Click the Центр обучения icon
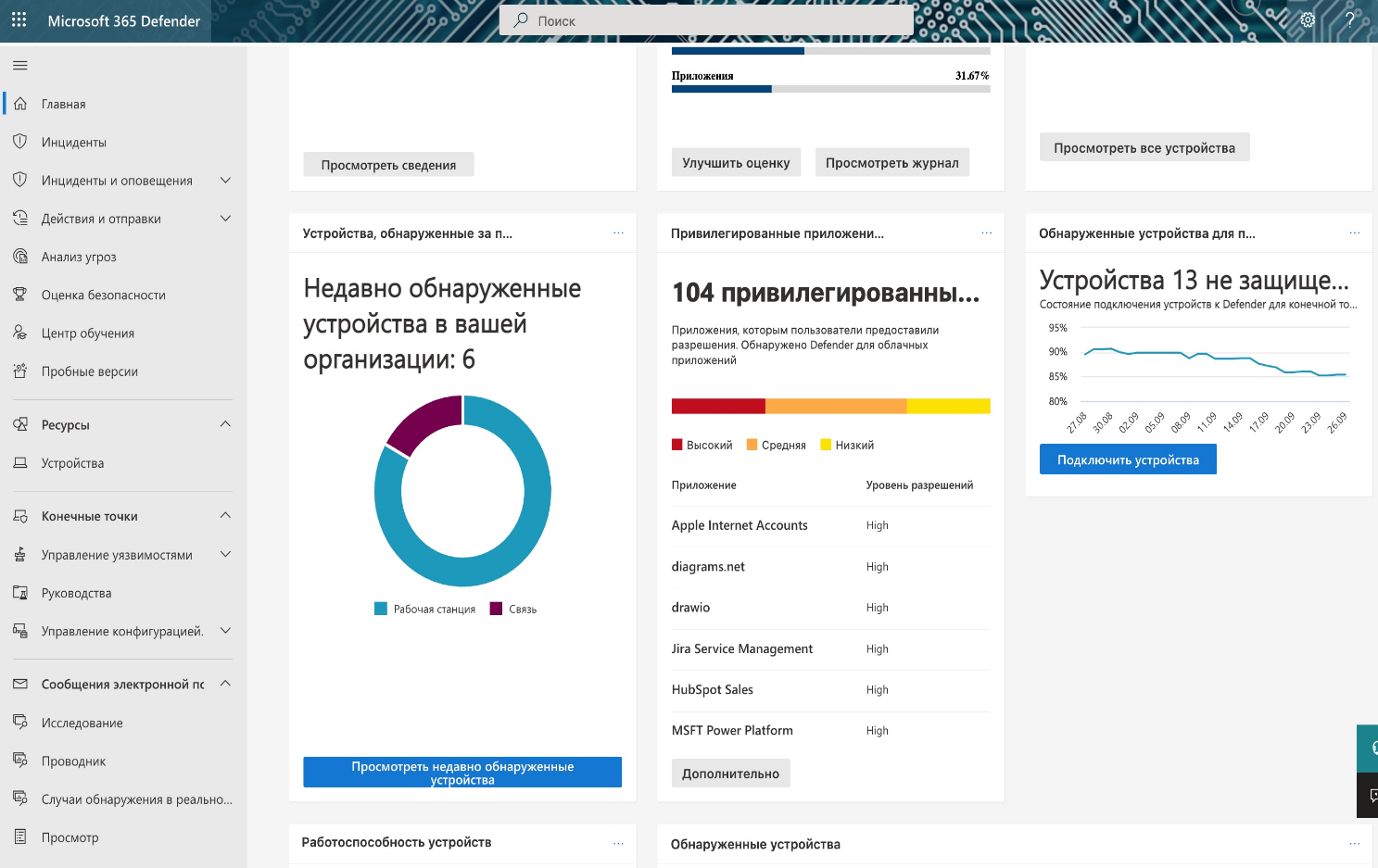Viewport: 1378px width, 868px height. pos(20,333)
